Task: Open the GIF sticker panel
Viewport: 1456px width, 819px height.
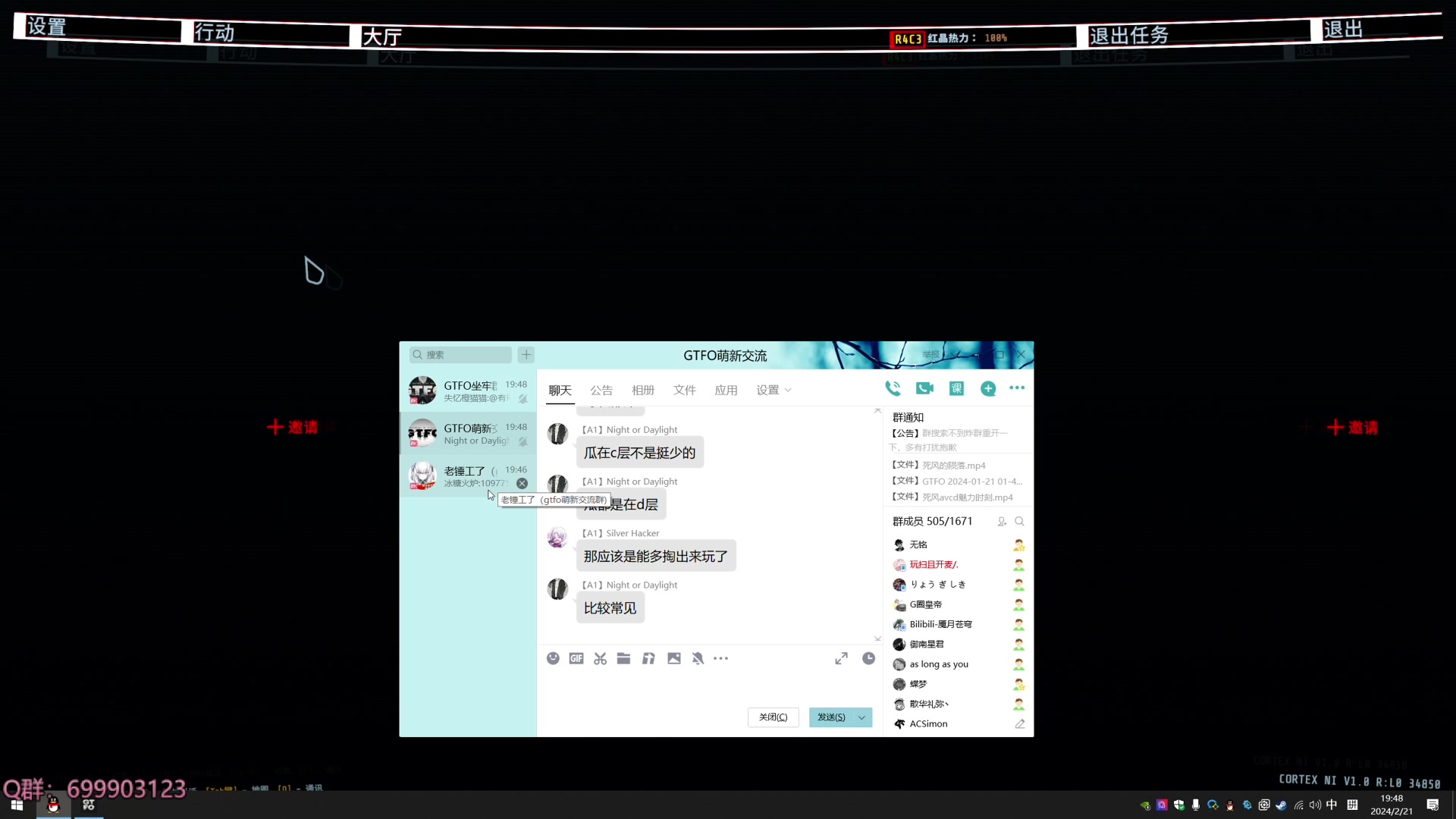Action: (x=576, y=658)
